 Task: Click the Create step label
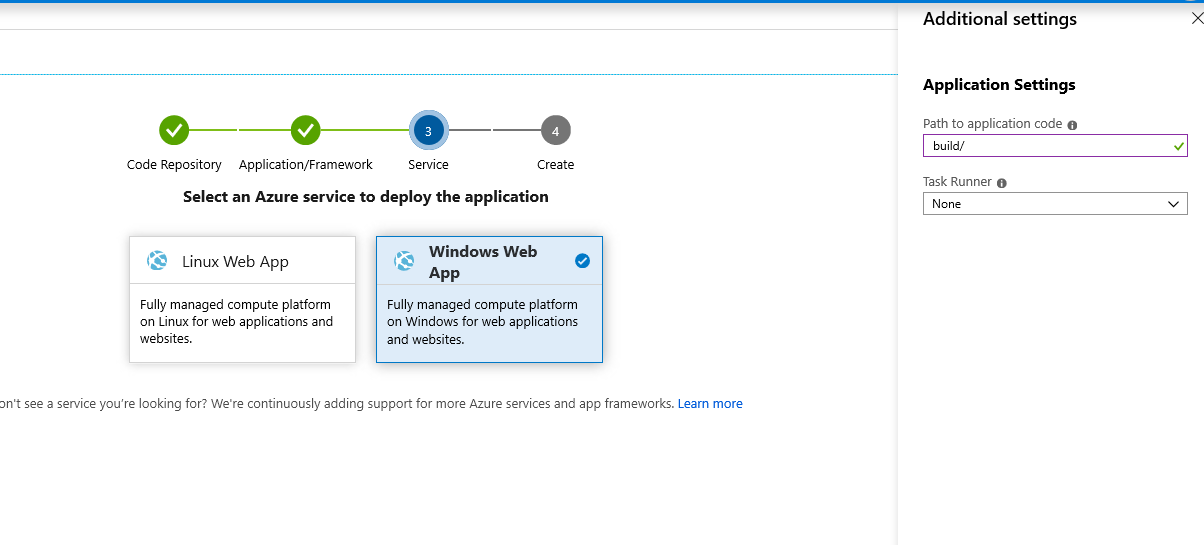[x=555, y=164]
